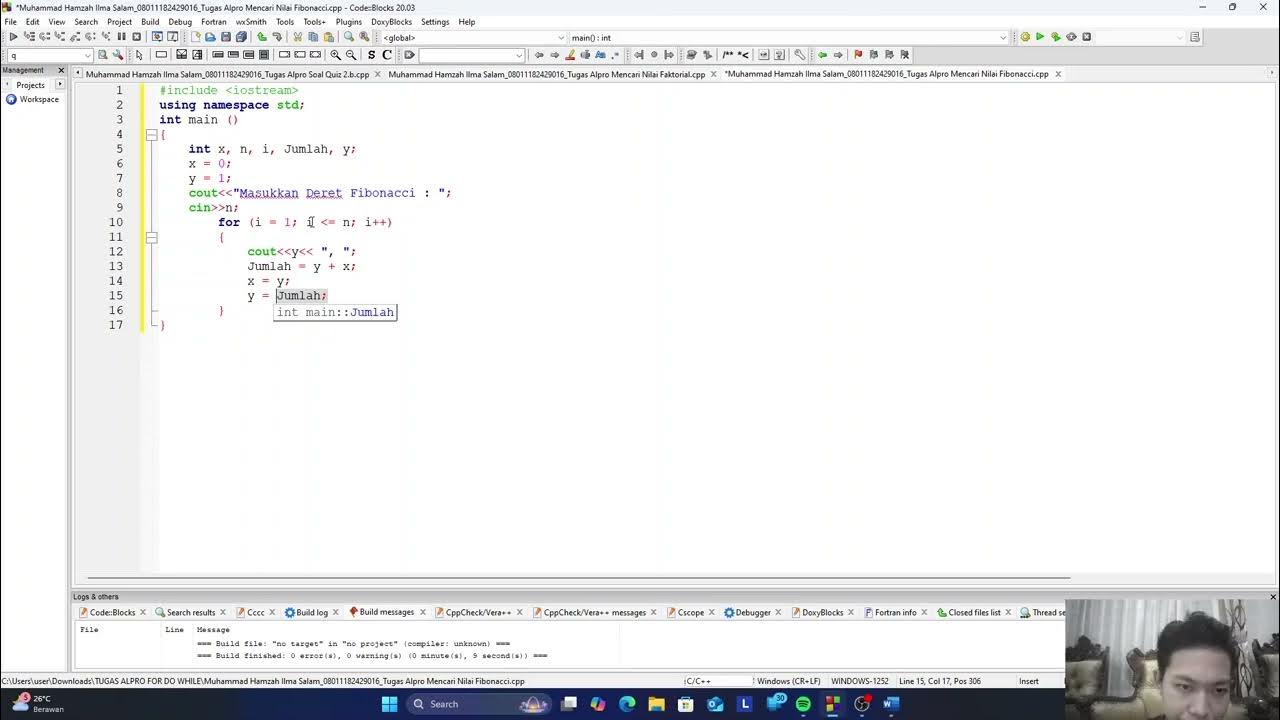Image resolution: width=1280 pixels, height=720 pixels.
Task: Switch to Soal Quiz 2.b.cpp tab
Action: click(227, 74)
